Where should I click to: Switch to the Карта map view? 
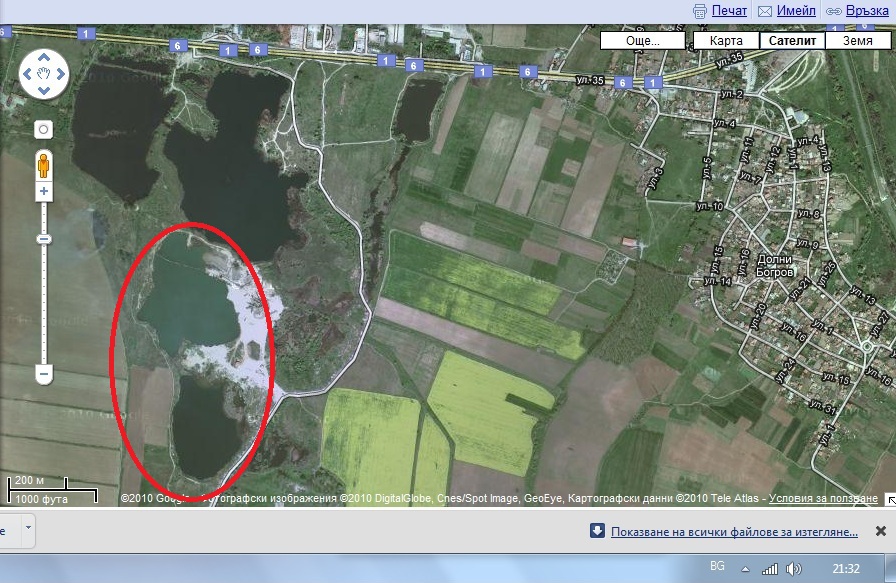coord(725,41)
